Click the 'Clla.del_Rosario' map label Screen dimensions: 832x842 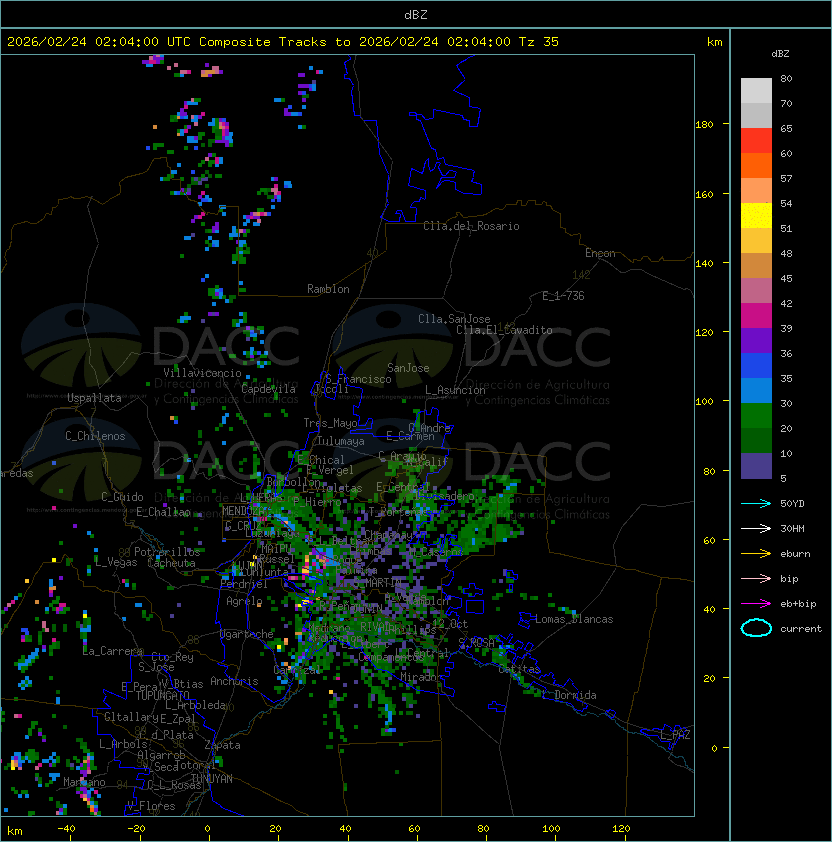point(471,226)
